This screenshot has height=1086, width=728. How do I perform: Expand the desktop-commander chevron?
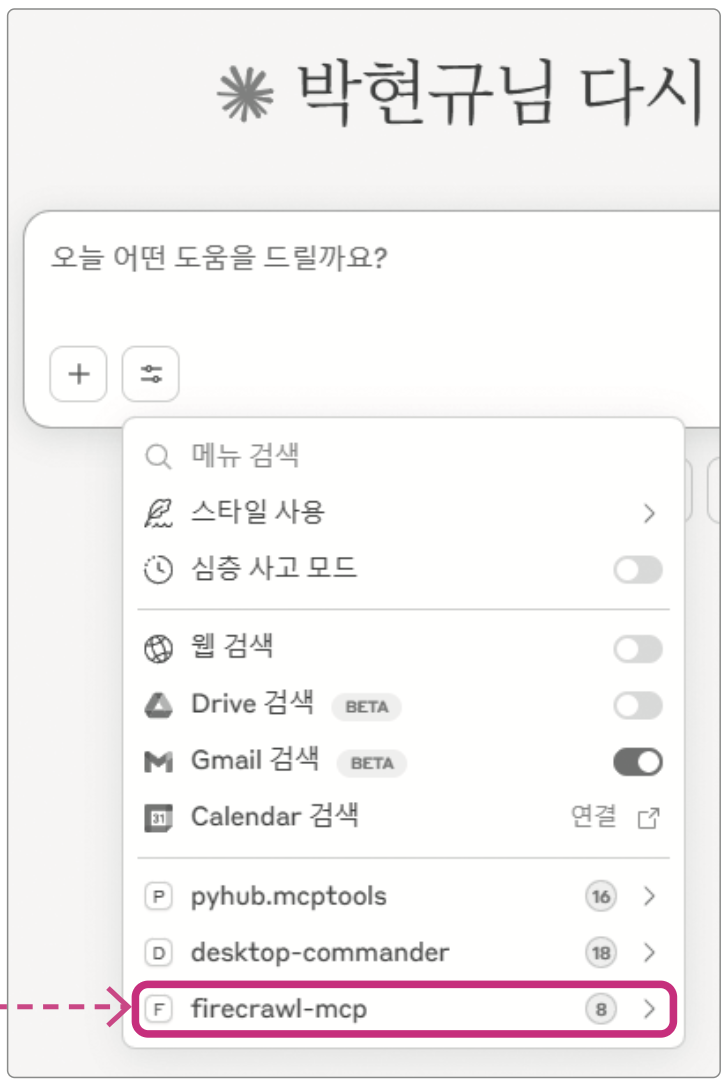(x=649, y=953)
